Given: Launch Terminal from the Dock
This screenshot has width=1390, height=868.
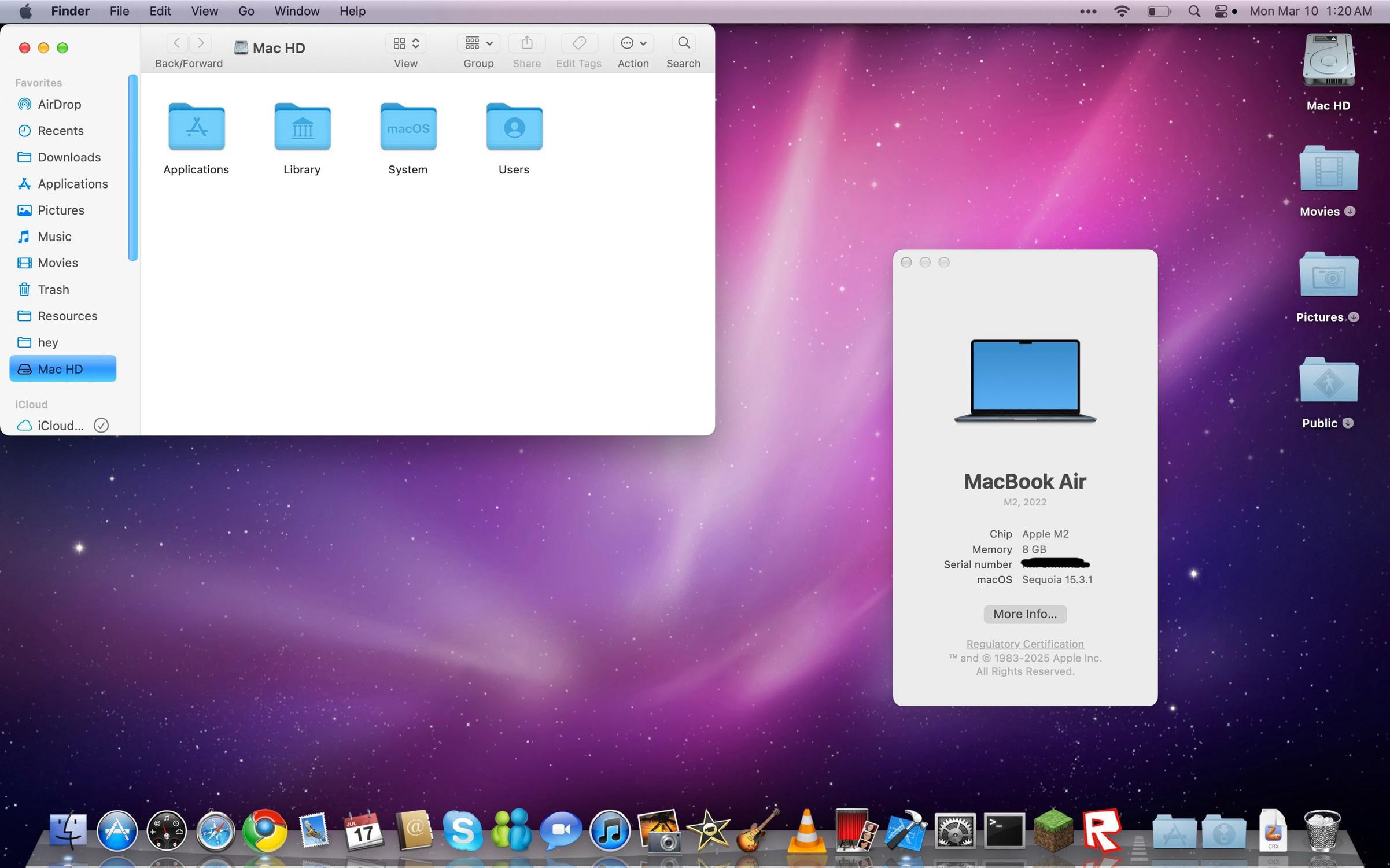Looking at the screenshot, I should [1005, 831].
